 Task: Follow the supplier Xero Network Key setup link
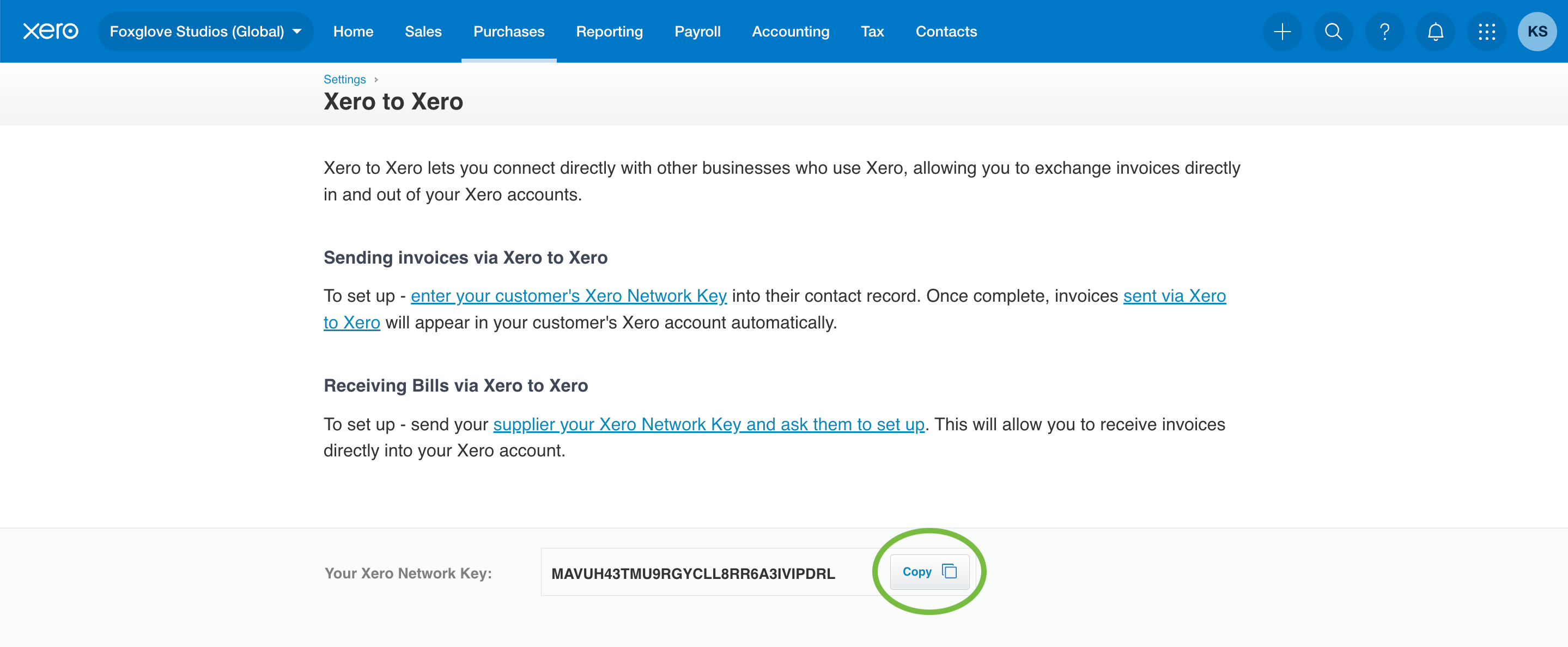pyautogui.click(x=708, y=424)
